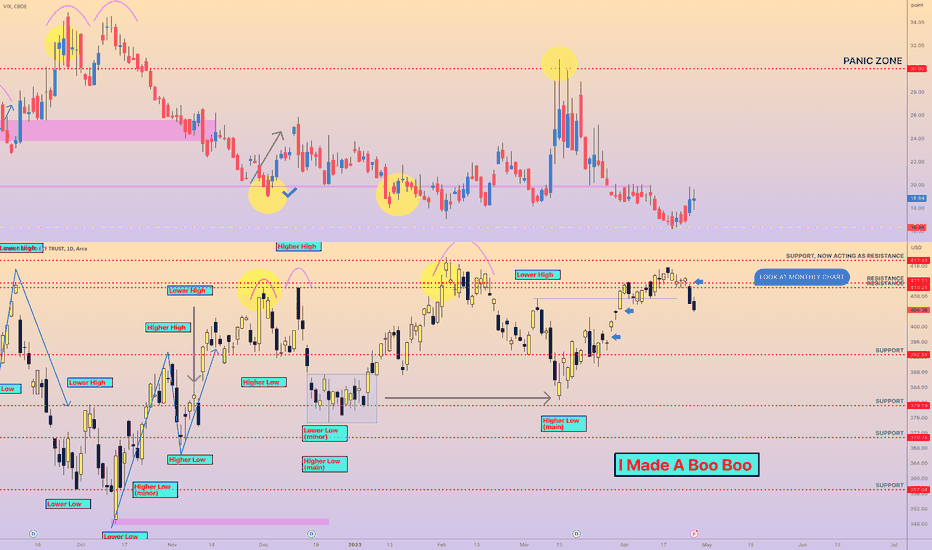Select the PANIC ZONE text label
The width and height of the screenshot is (932, 550).
coord(873,61)
